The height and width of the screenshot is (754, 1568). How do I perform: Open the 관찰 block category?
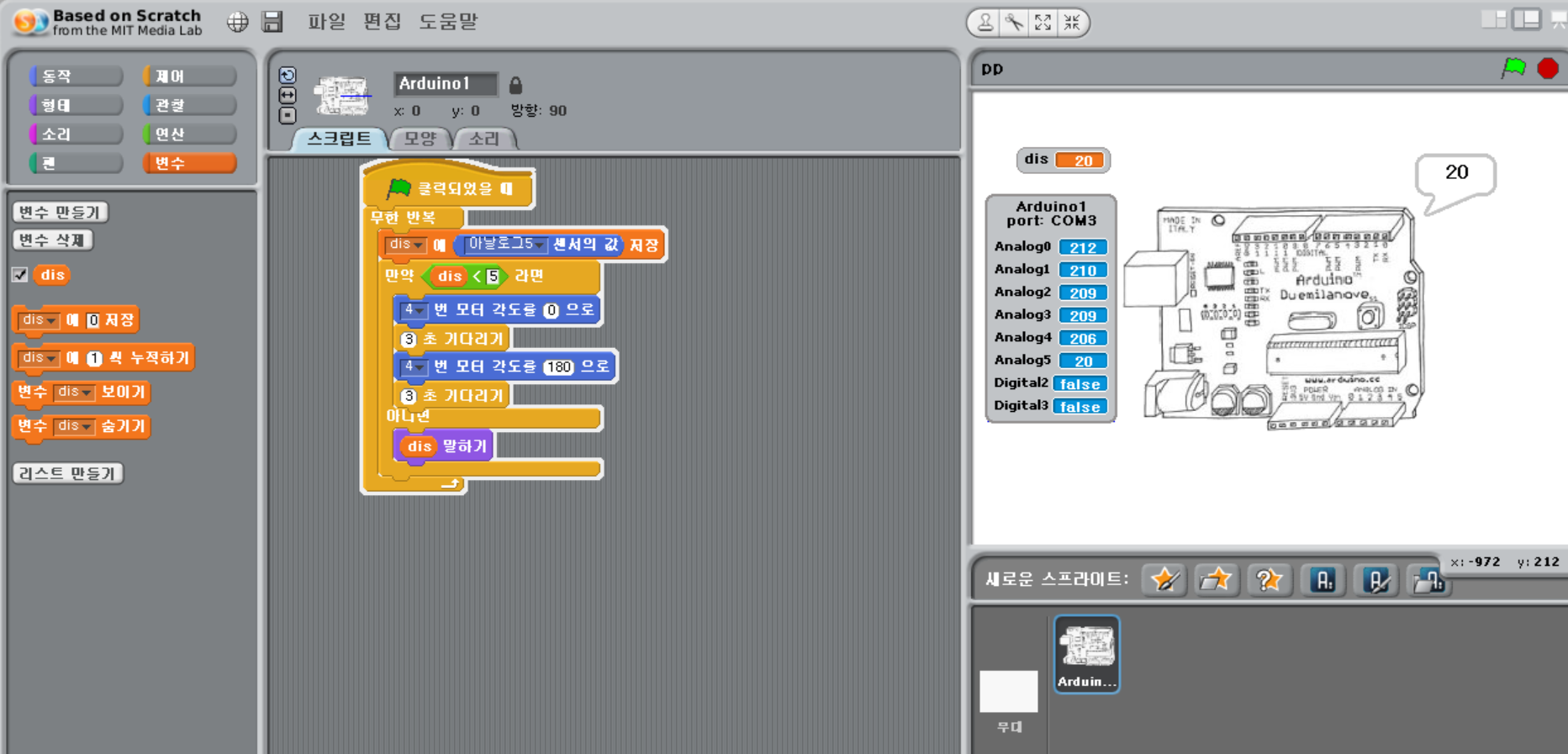click(x=189, y=105)
